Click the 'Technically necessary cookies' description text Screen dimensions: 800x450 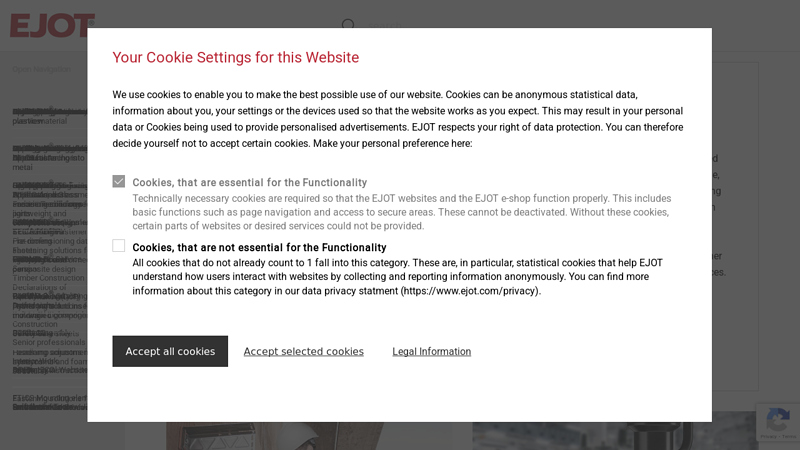401,212
